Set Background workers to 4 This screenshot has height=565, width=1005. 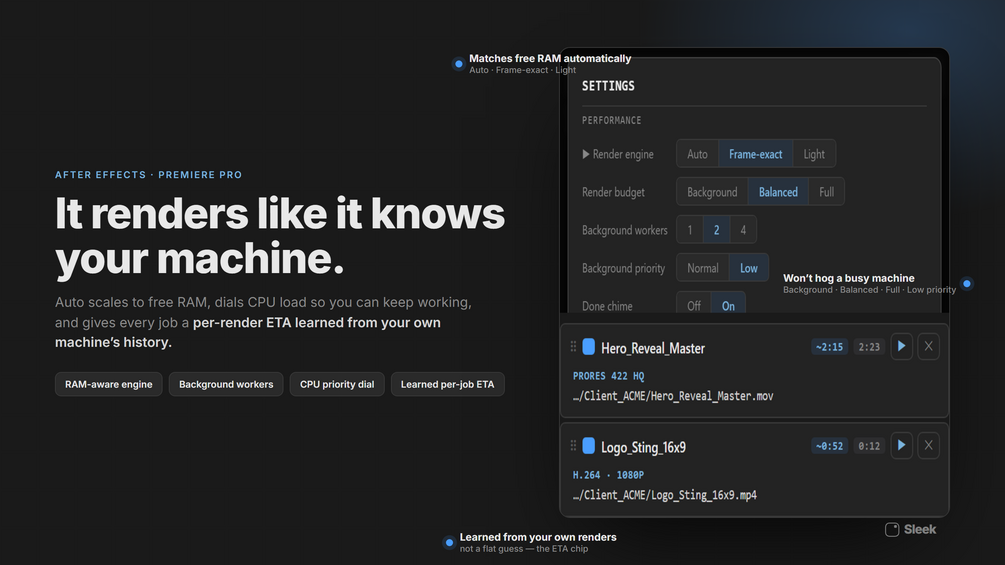pyautogui.click(x=743, y=230)
